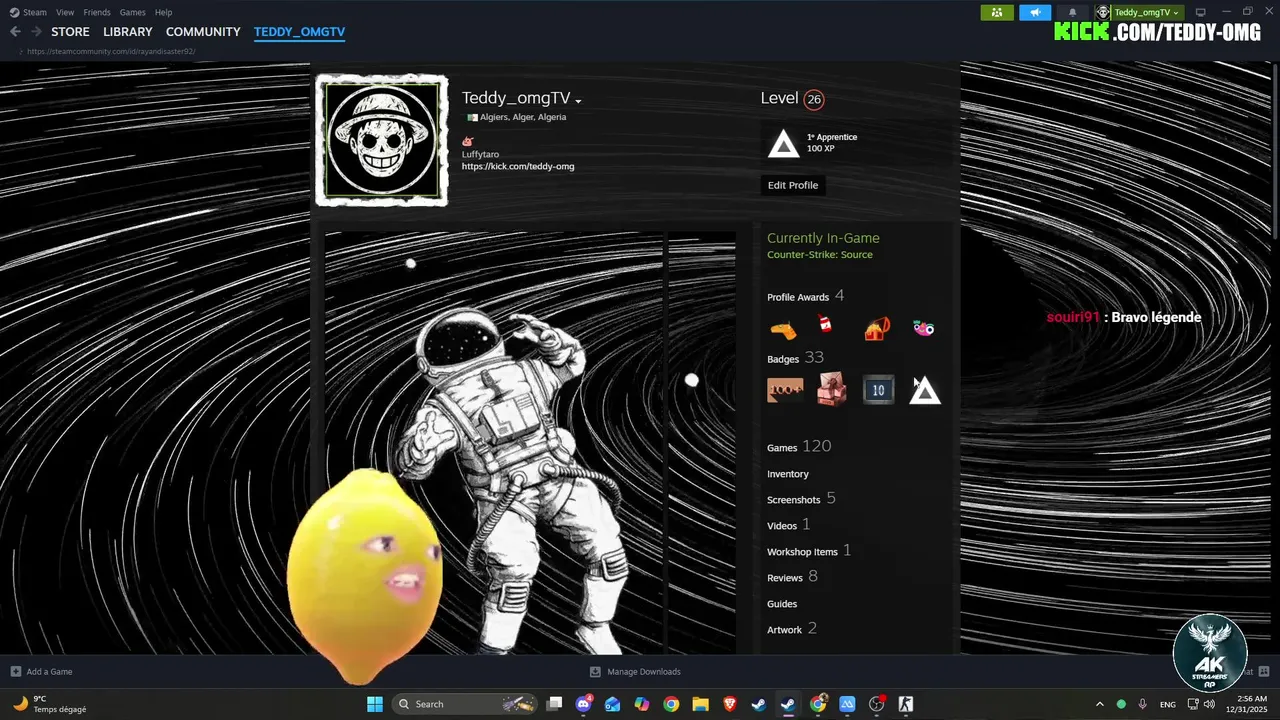Open the red drink can profile award
Viewport: 1280px width, 720px height.
tap(826, 325)
